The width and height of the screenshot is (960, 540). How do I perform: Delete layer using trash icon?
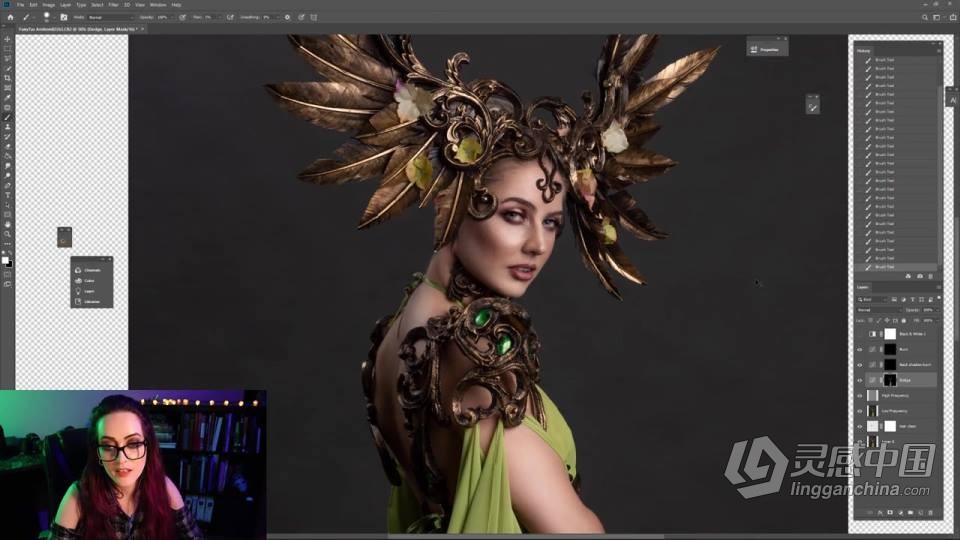click(x=931, y=512)
